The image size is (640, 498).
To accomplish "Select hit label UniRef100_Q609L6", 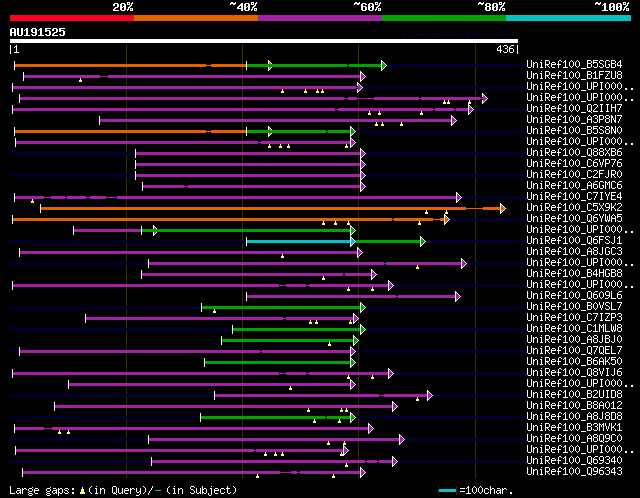I will pyautogui.click(x=574, y=296).
